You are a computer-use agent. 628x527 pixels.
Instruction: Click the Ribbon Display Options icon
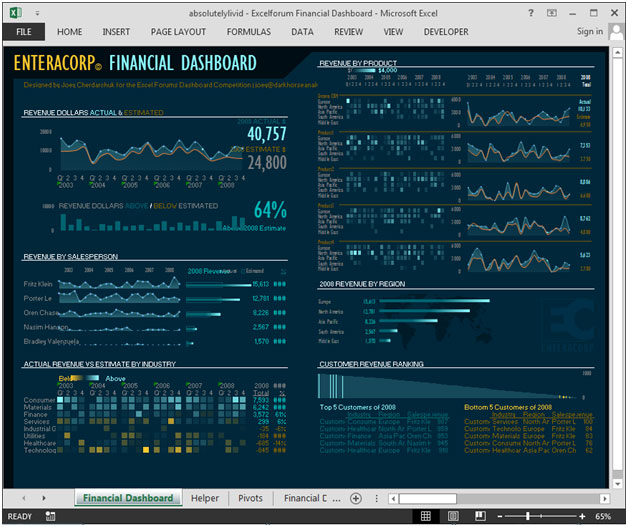tap(552, 13)
